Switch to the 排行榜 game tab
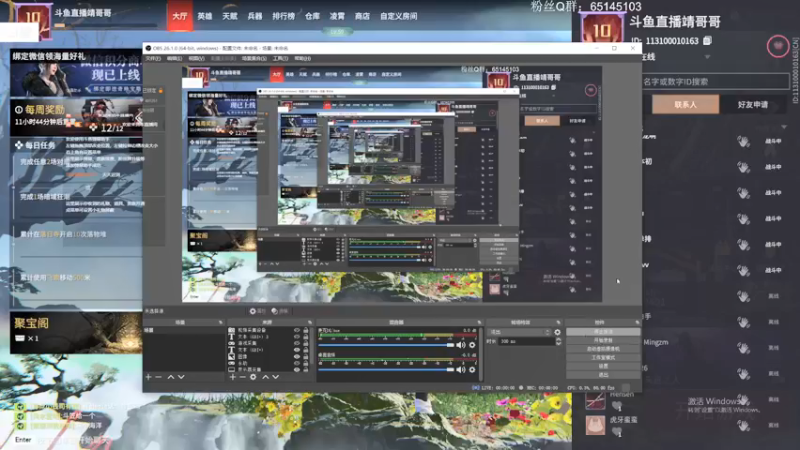 coord(283,16)
